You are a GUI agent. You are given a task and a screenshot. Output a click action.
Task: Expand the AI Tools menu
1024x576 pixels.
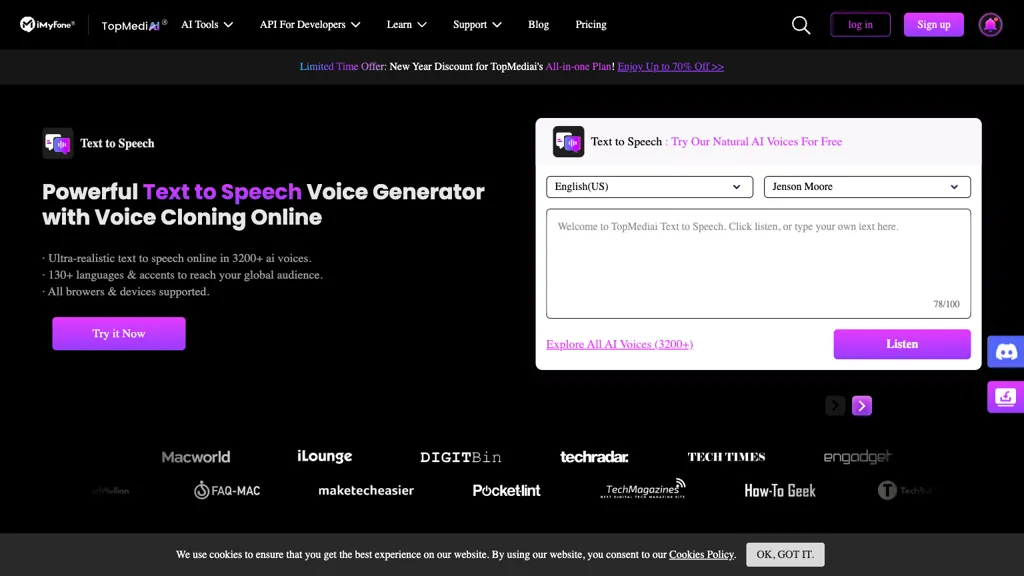point(207,25)
